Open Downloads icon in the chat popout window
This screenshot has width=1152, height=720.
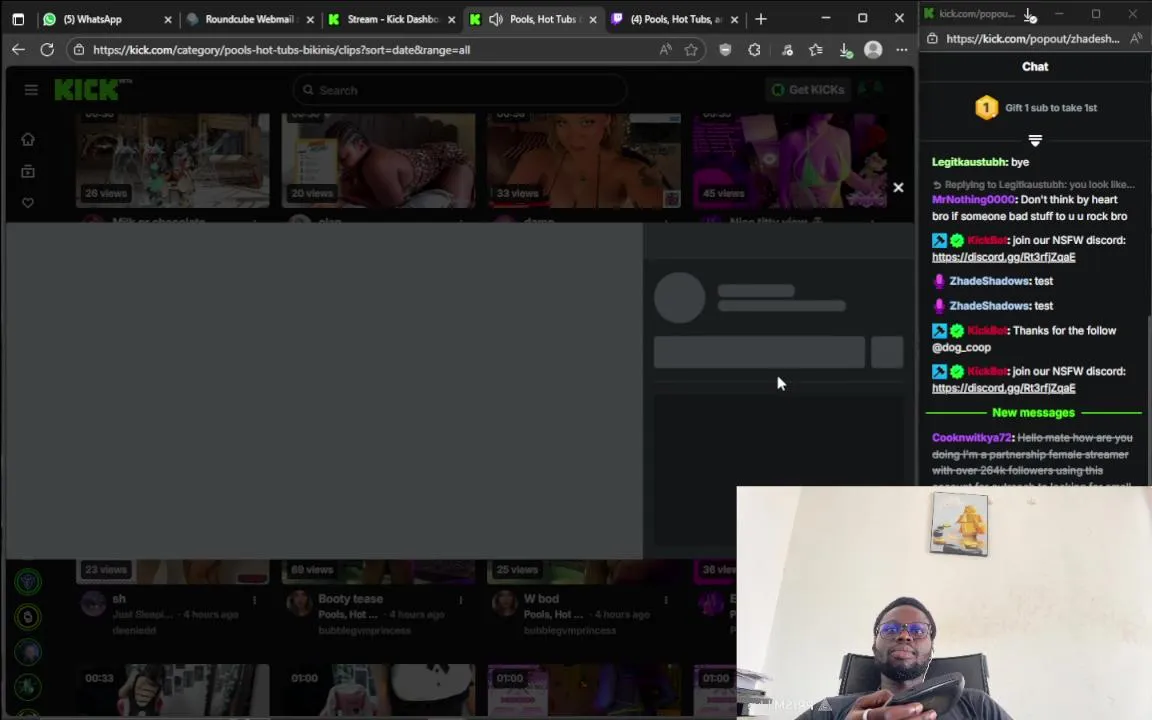(1030, 14)
